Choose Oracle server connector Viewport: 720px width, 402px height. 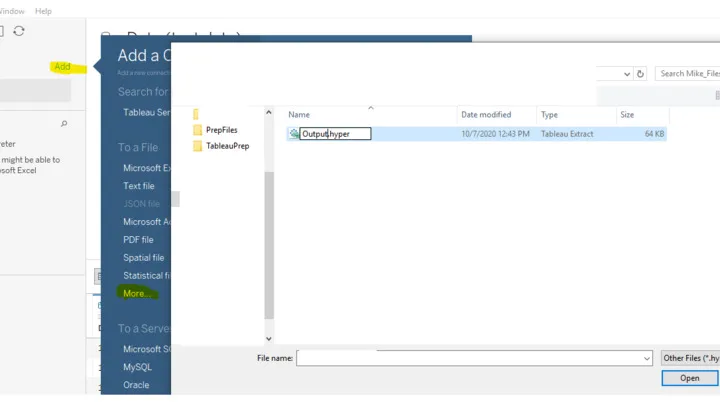[136, 385]
